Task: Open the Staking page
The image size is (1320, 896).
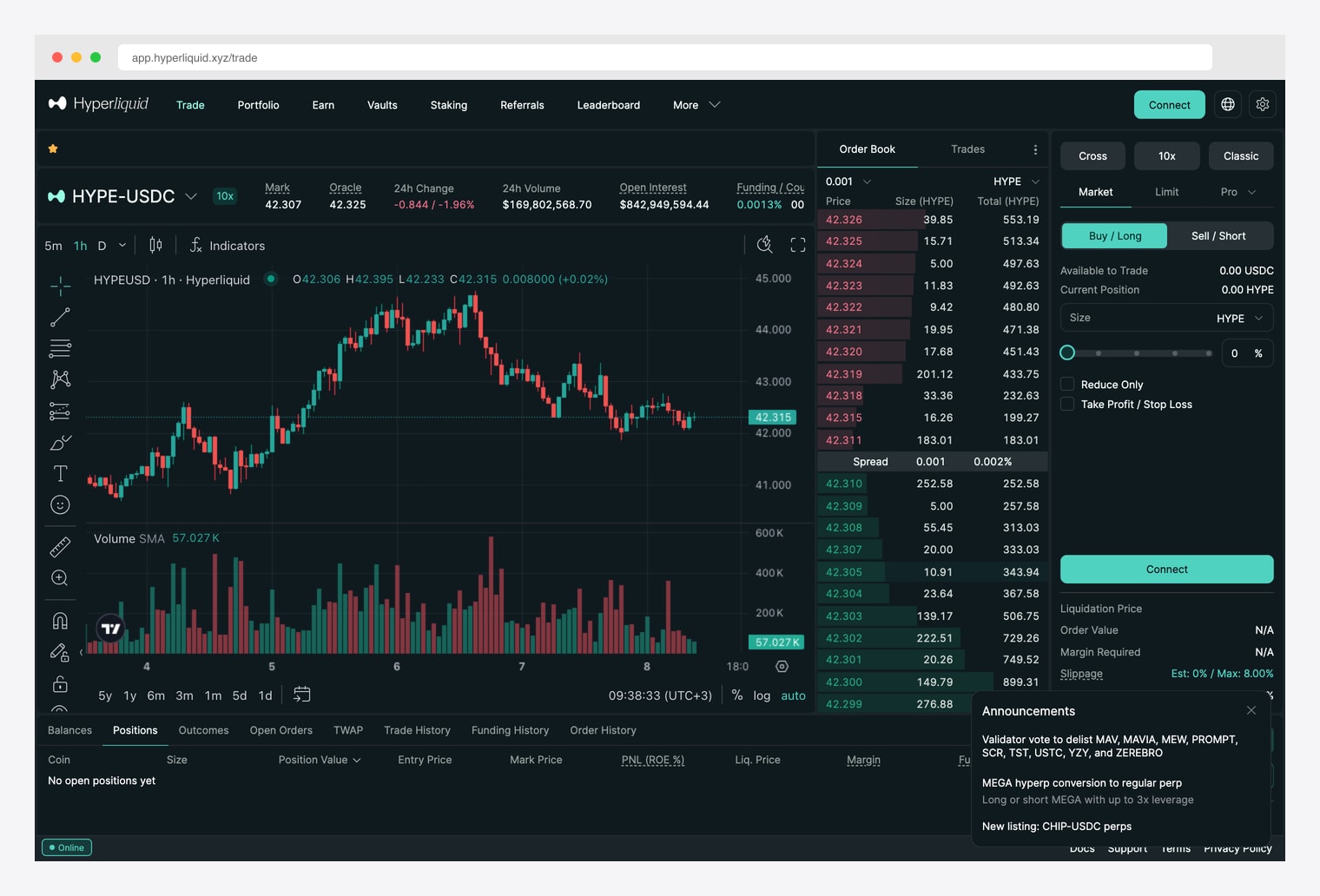Action: pos(449,105)
